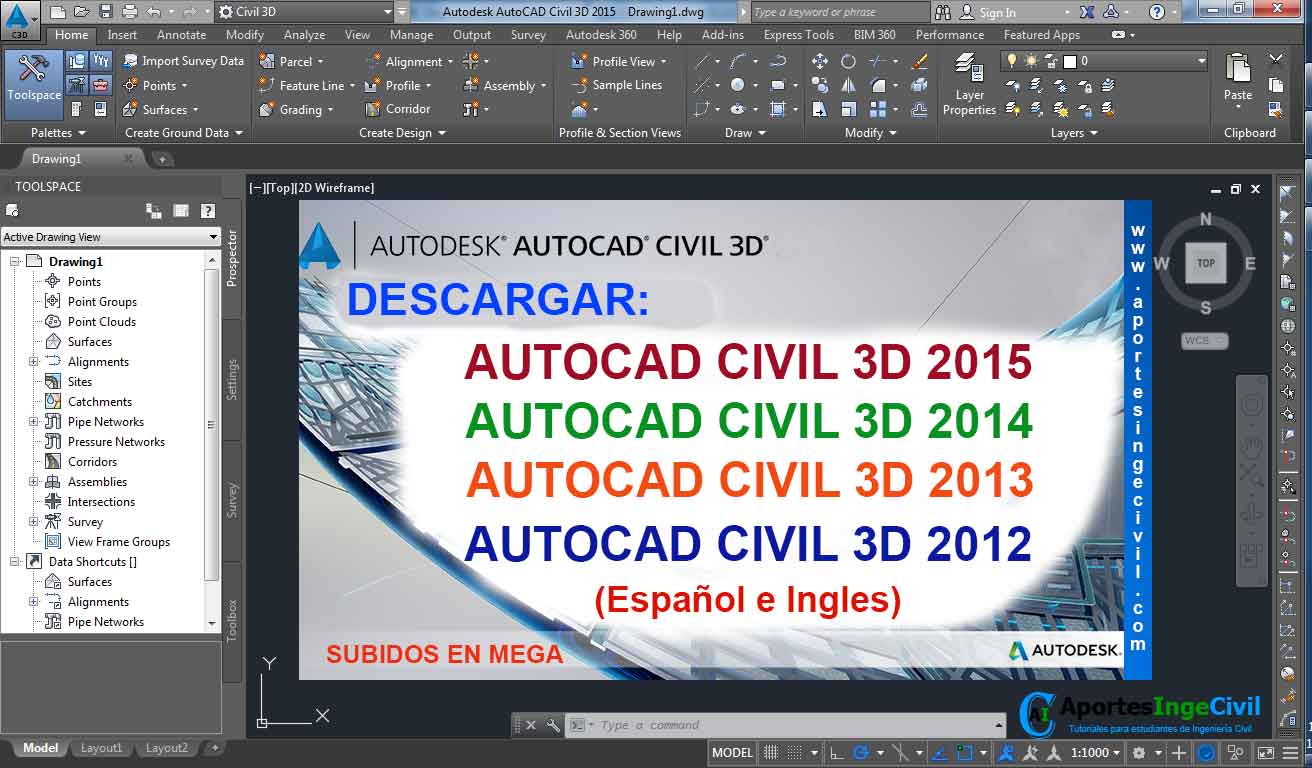Click the Paste icon in Clipboard panel
Image resolution: width=1312 pixels, height=768 pixels.
tap(1237, 80)
